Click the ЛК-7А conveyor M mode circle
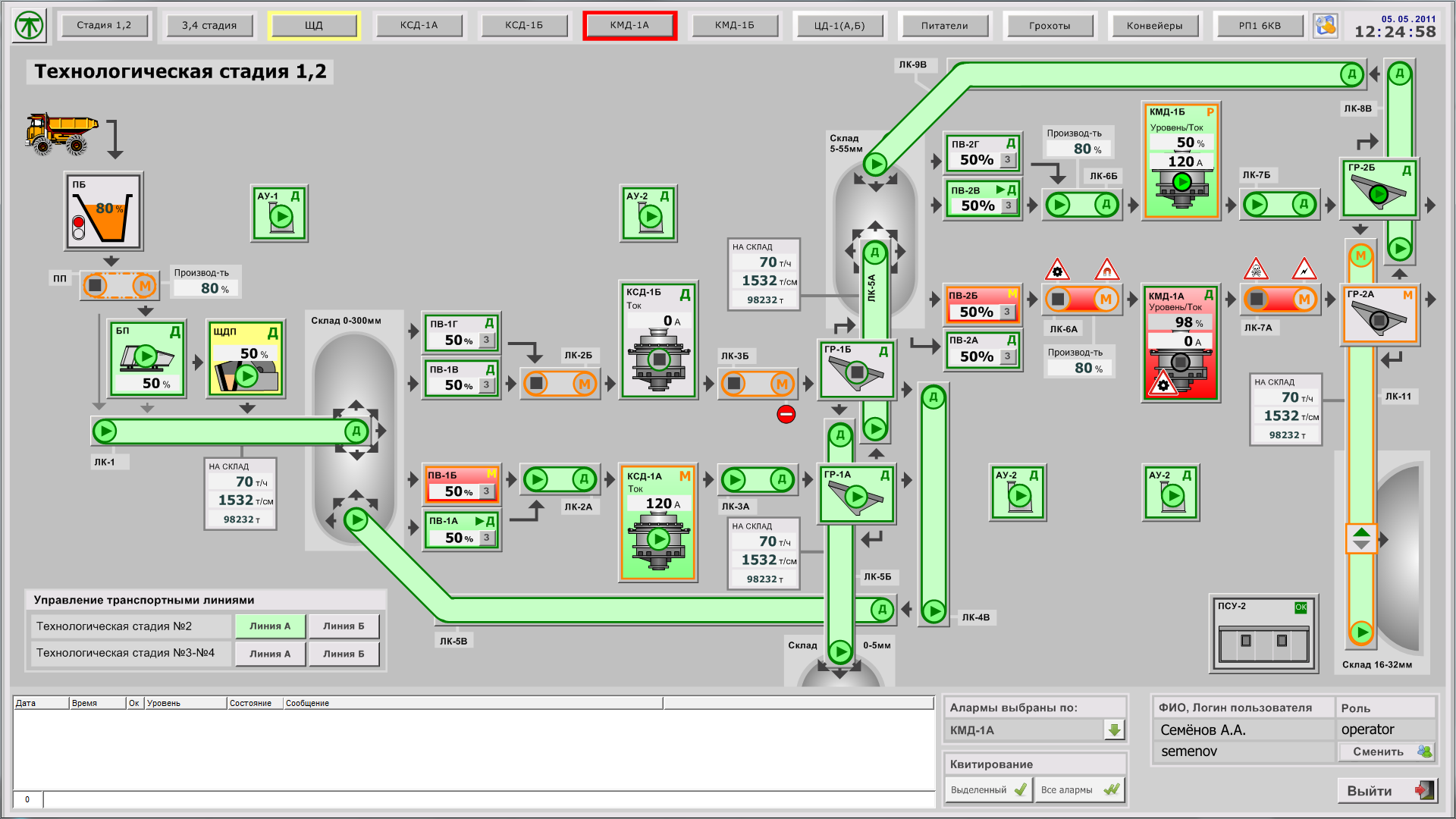The image size is (1456, 819). [x=1304, y=299]
